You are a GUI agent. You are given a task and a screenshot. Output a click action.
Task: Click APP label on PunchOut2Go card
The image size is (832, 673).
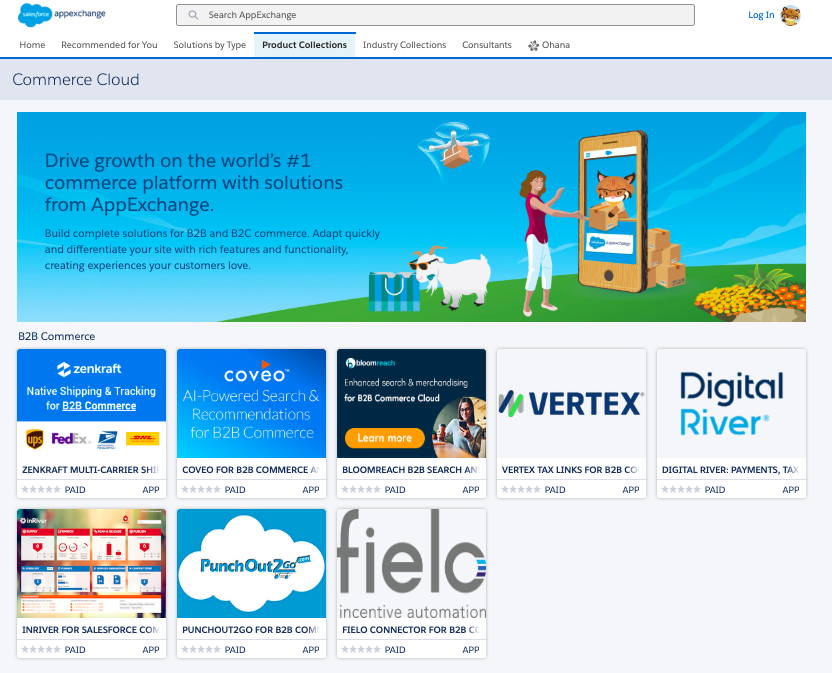coord(311,650)
